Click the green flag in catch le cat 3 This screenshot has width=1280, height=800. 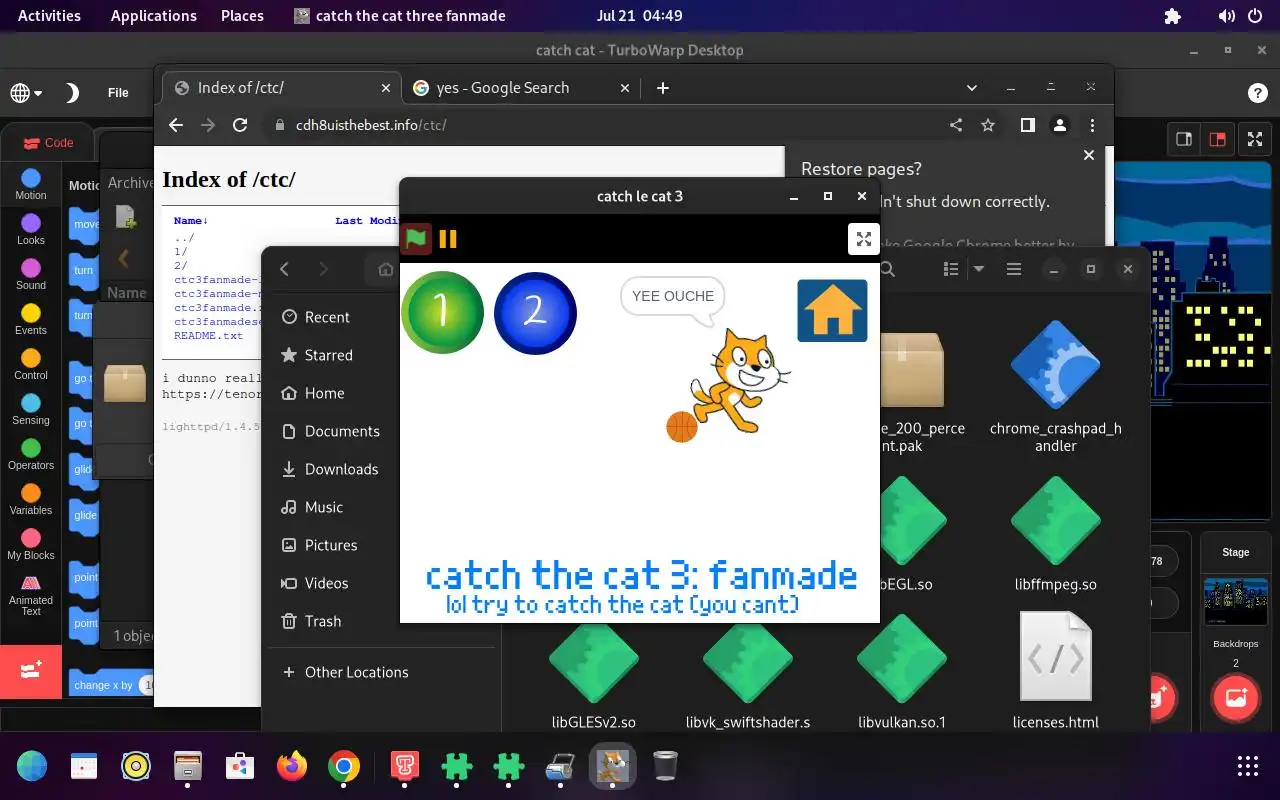click(x=416, y=239)
